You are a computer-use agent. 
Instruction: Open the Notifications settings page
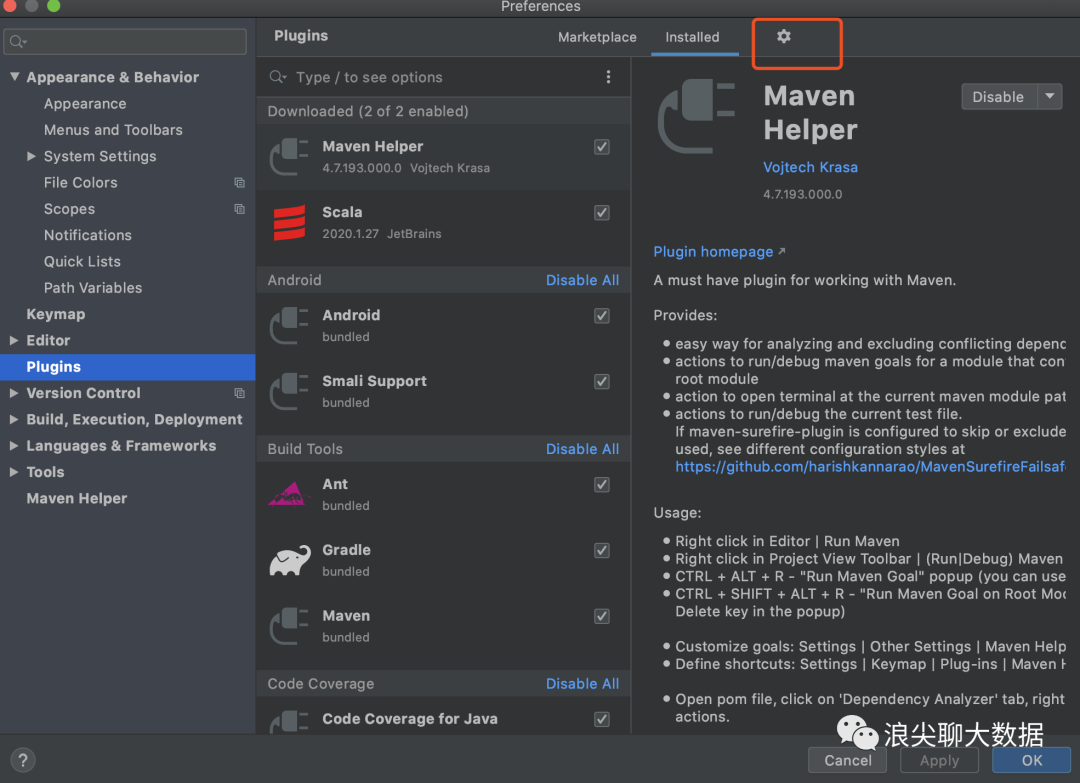coord(87,236)
